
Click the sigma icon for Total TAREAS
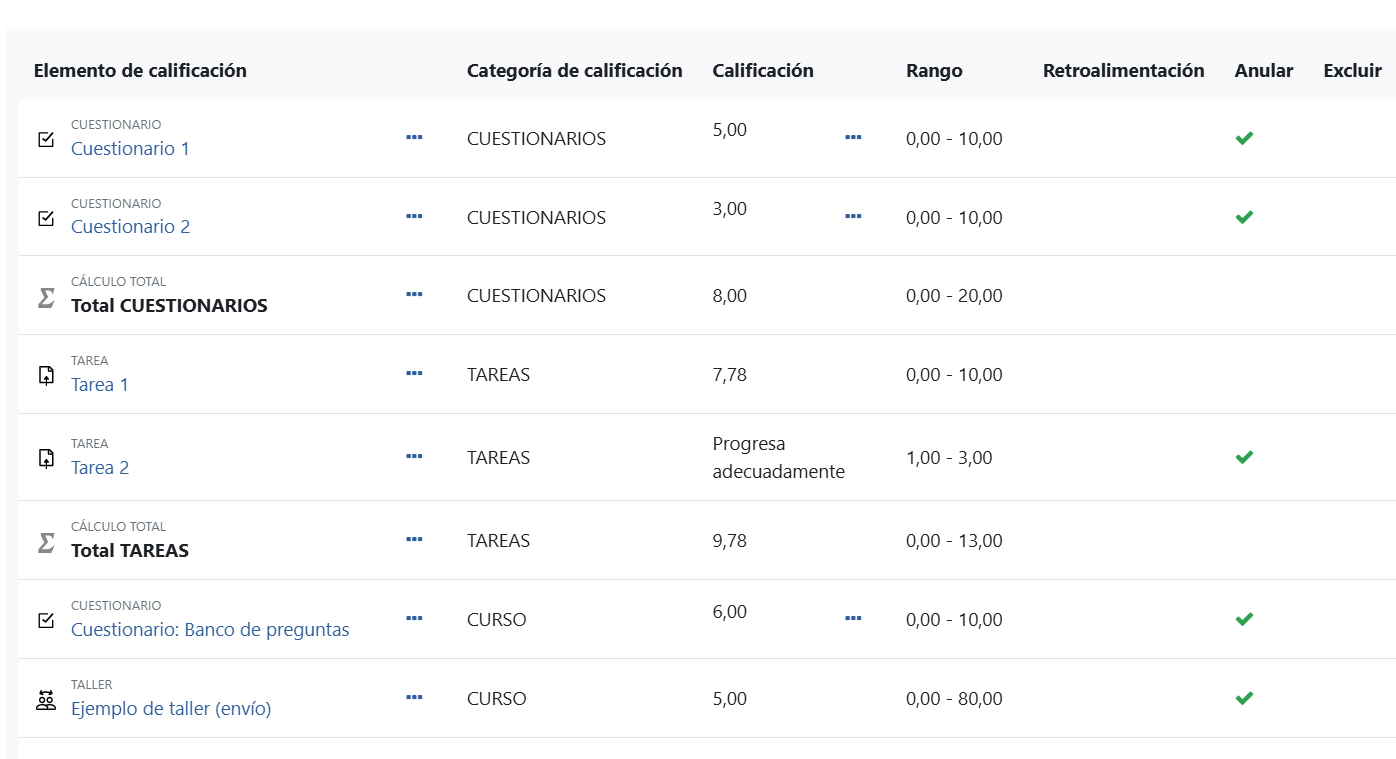pos(46,541)
